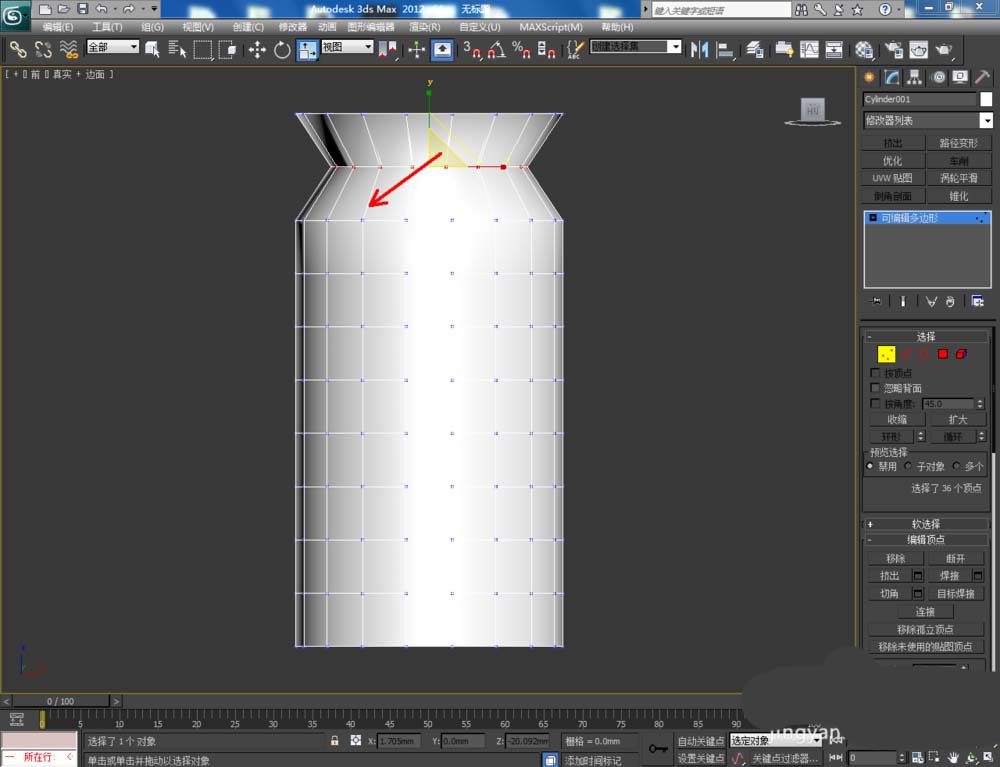The height and width of the screenshot is (767, 1000).
Task: Open the Material Editor icon
Action: coord(864,50)
